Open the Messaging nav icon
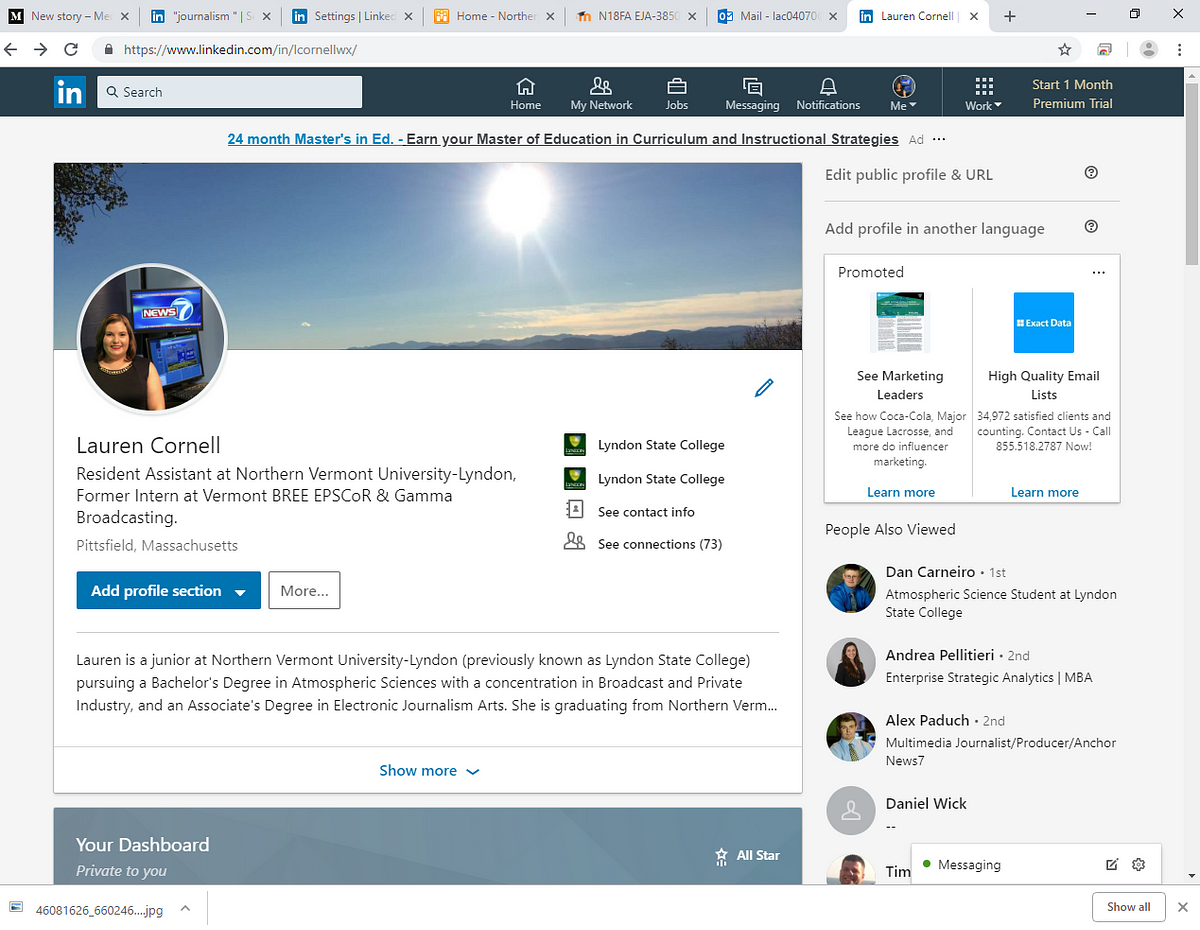 click(x=752, y=94)
